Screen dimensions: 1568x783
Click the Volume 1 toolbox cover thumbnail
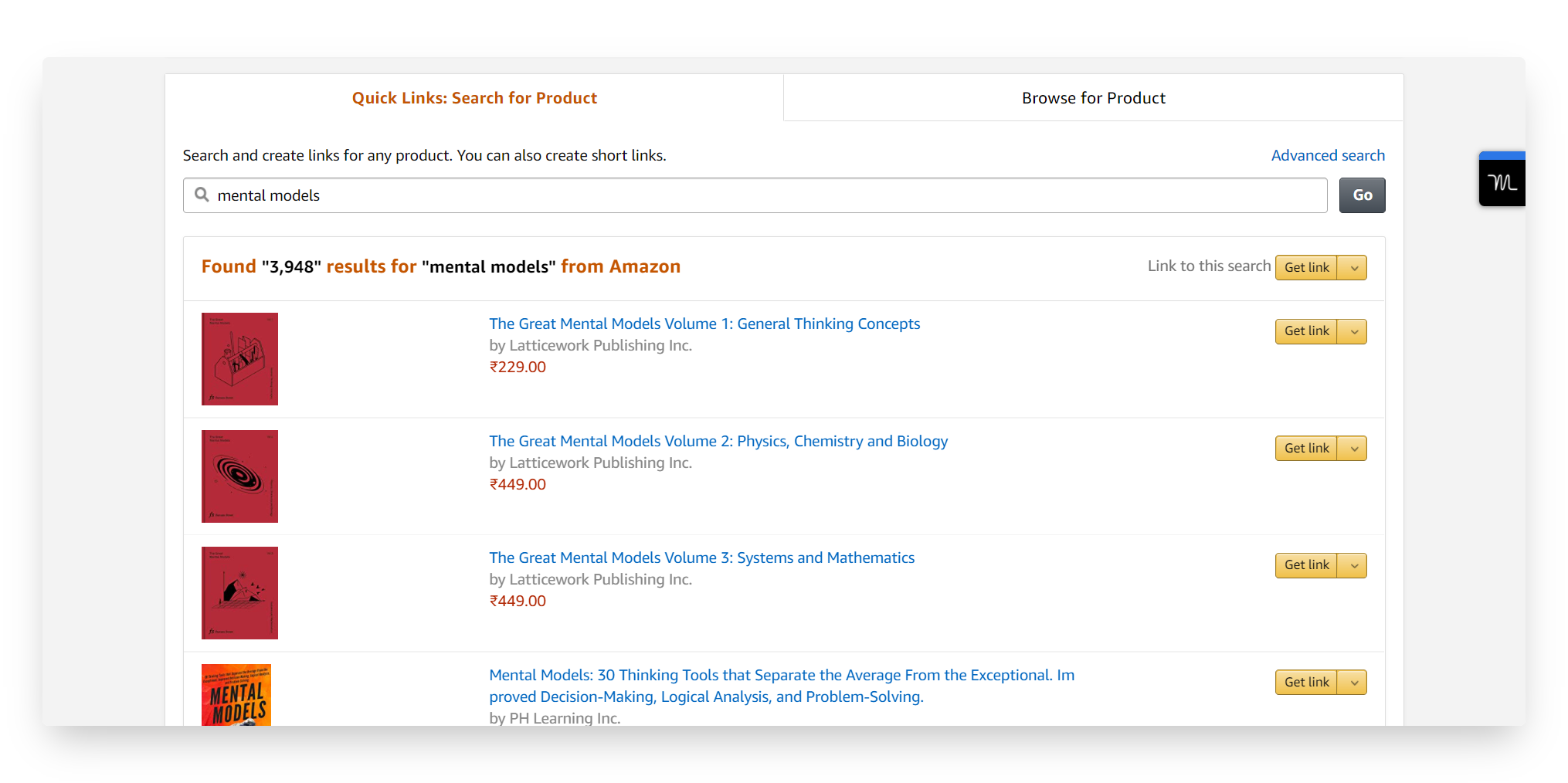pos(239,359)
